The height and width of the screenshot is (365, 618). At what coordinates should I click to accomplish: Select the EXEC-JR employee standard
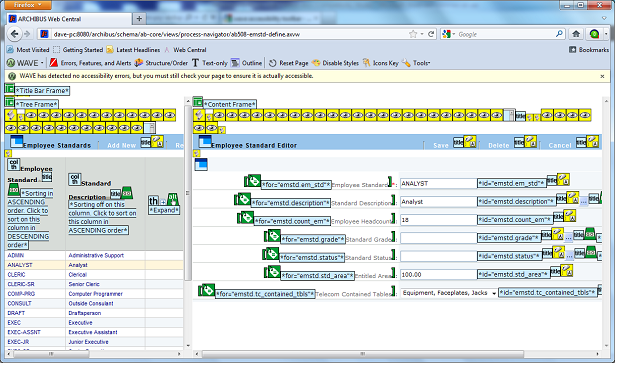click(x=18, y=342)
